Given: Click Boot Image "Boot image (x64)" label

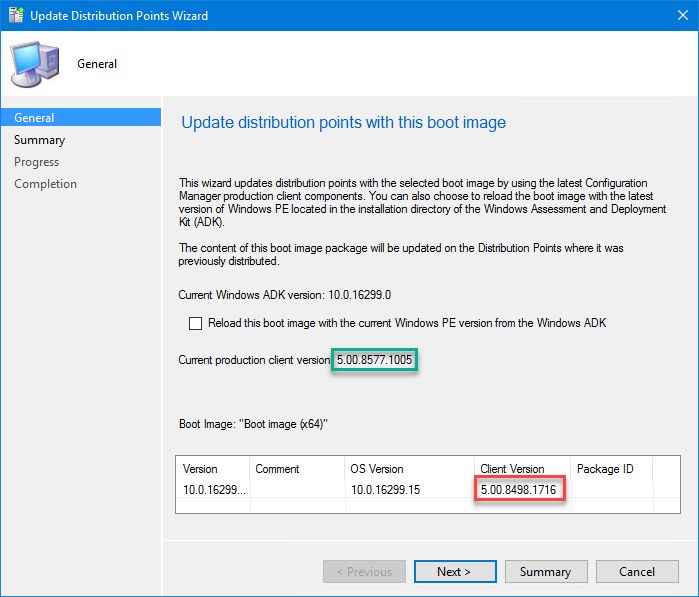Looking at the screenshot, I should pyautogui.click(x=253, y=424).
